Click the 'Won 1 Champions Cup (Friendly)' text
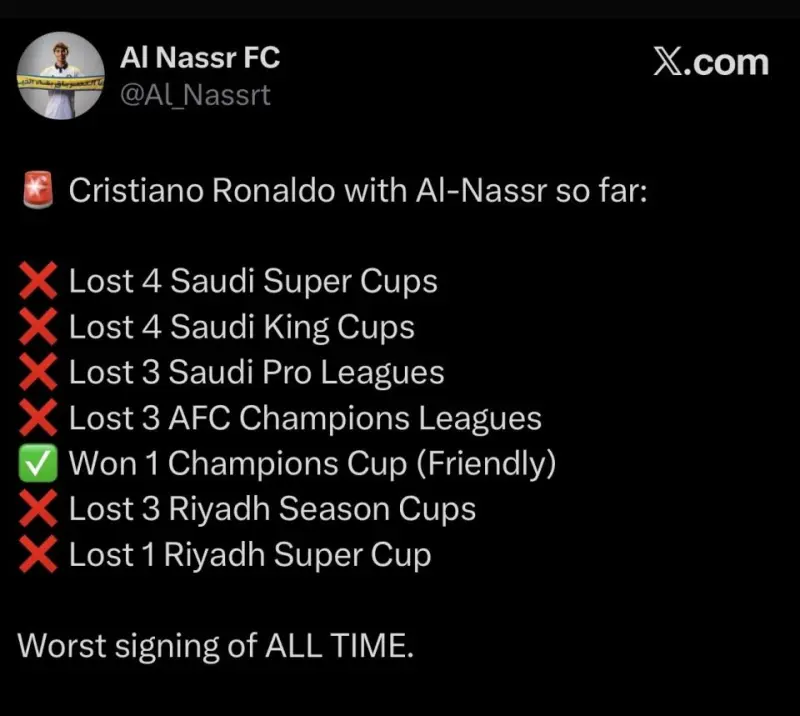This screenshot has width=800, height=716. (312, 464)
